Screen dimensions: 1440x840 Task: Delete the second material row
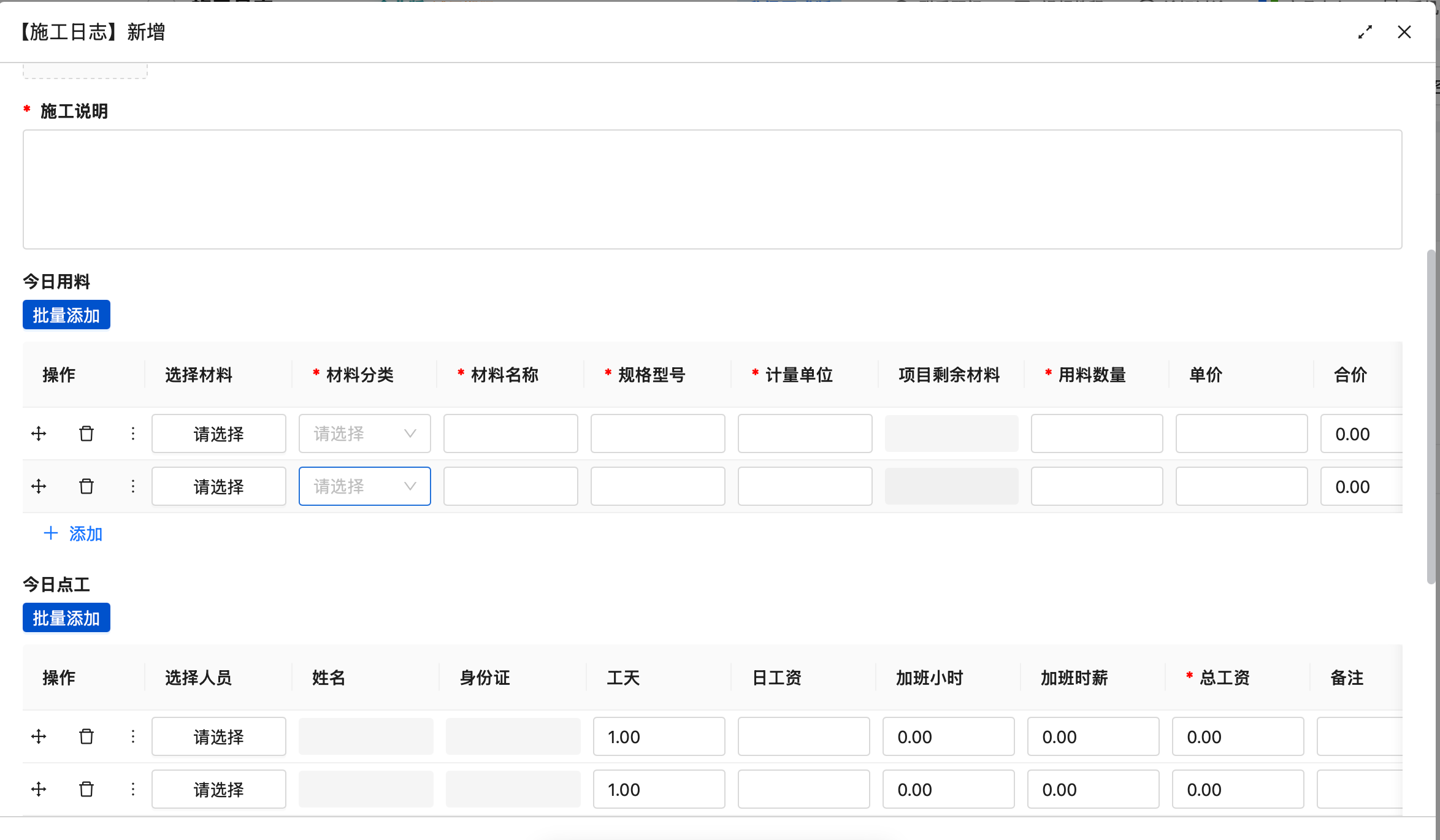tap(86, 486)
